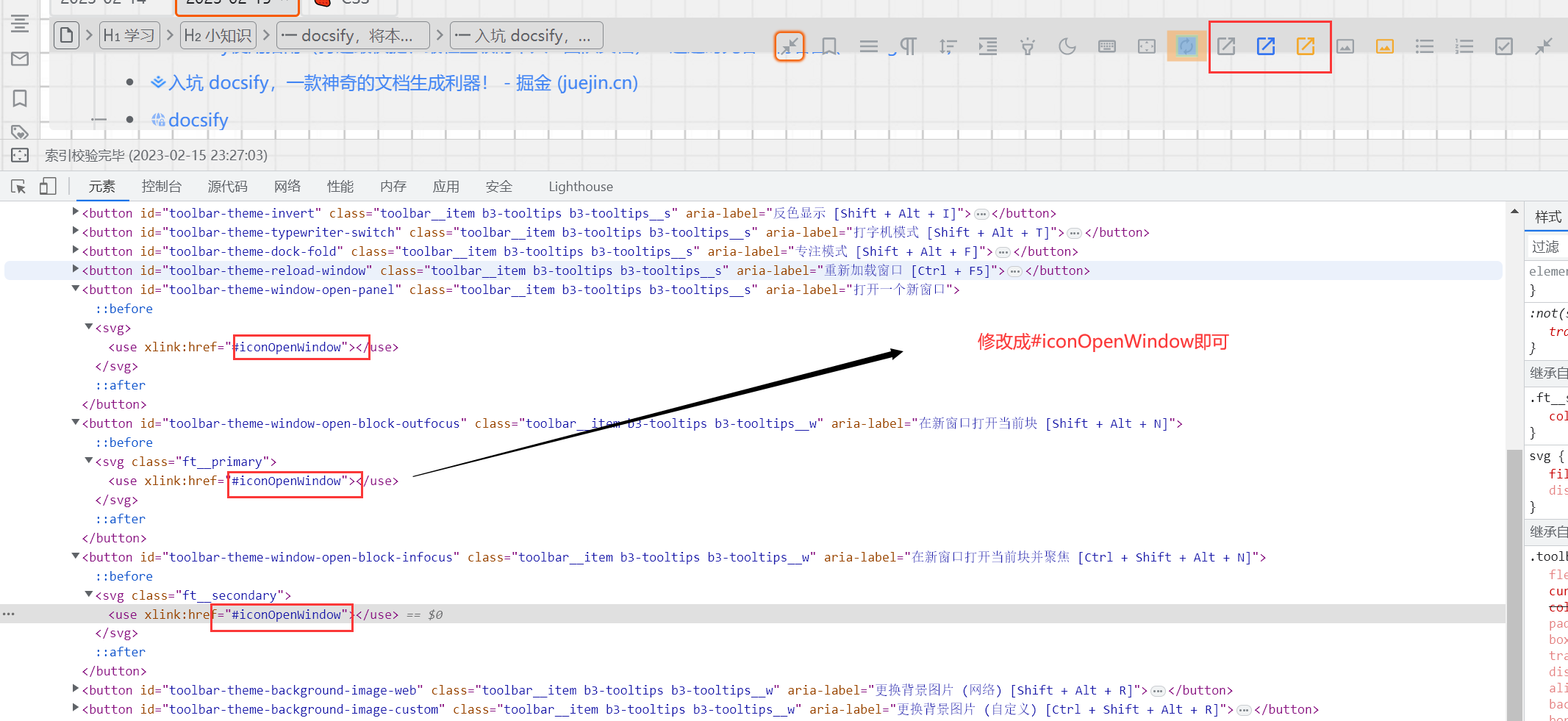Expand the toolbar-theme-background-image-web button node

[x=75, y=689]
